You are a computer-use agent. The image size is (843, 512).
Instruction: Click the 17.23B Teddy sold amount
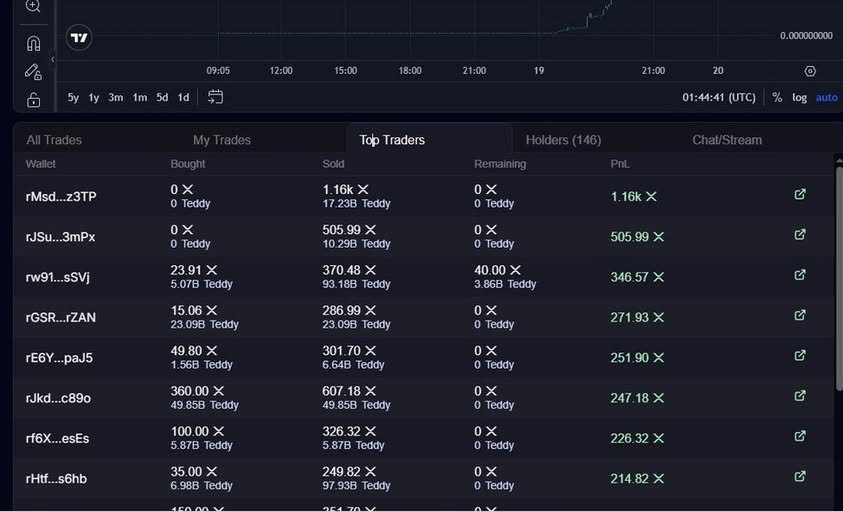click(356, 204)
